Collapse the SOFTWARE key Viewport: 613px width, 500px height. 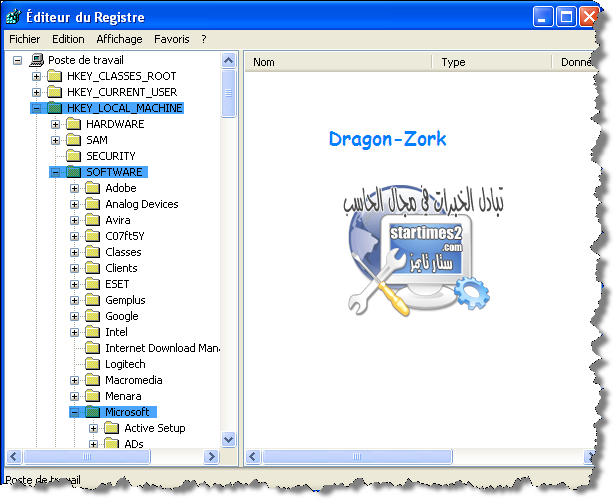click(x=56, y=172)
